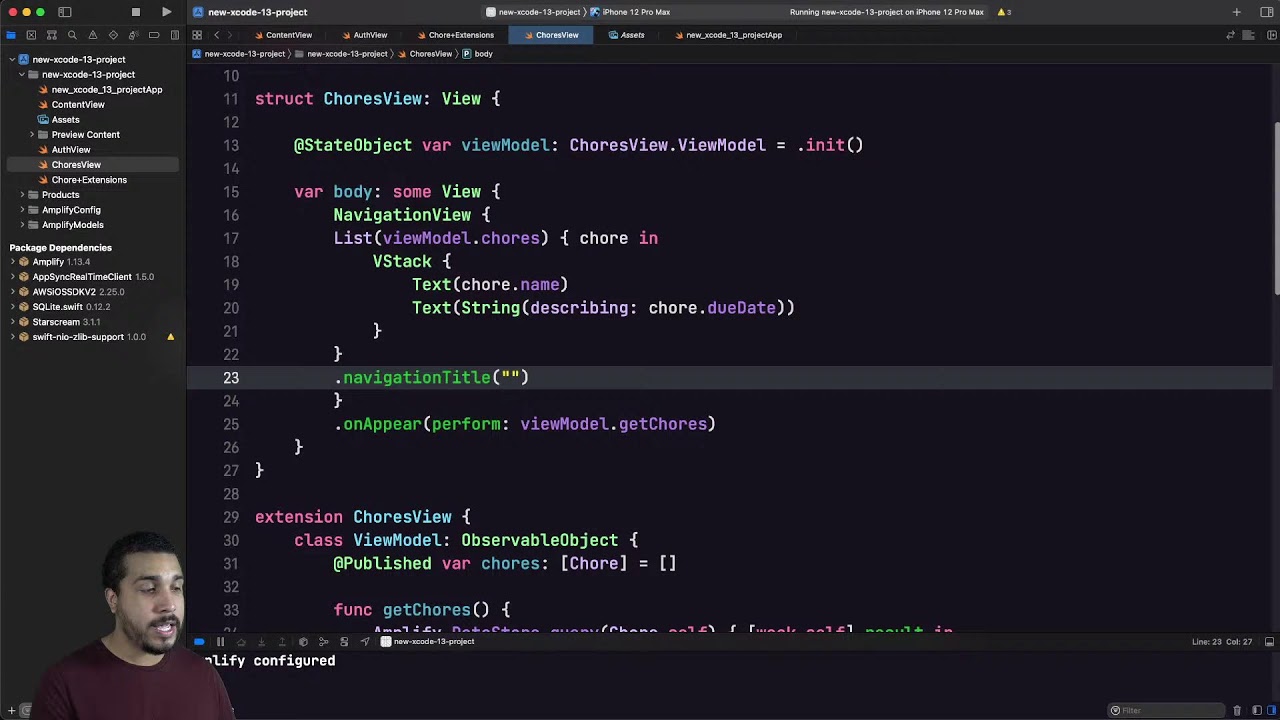Open the Test navigator diamond icon
The width and height of the screenshot is (1280, 720).
coord(113,35)
